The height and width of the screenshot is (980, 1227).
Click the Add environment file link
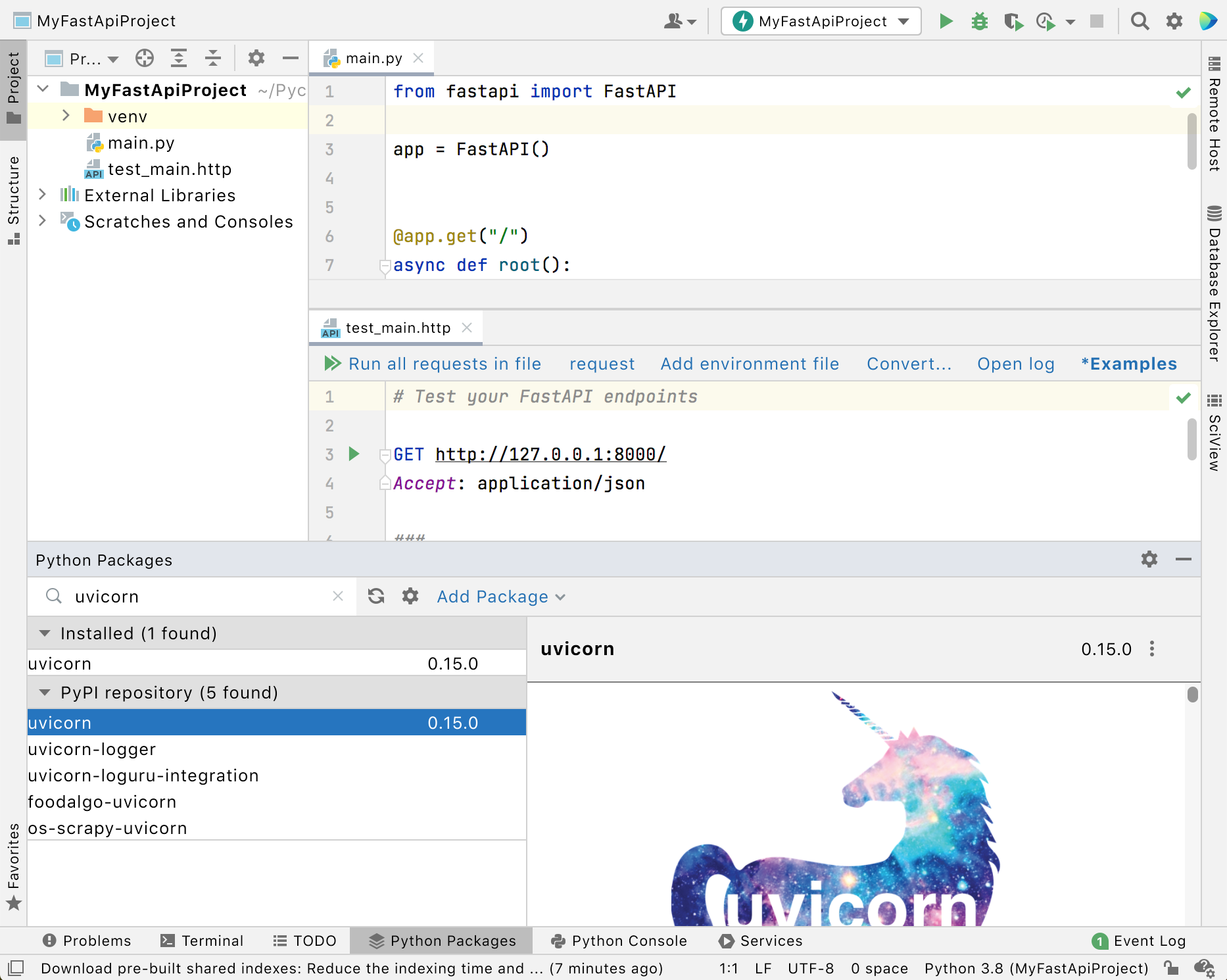[x=749, y=364]
